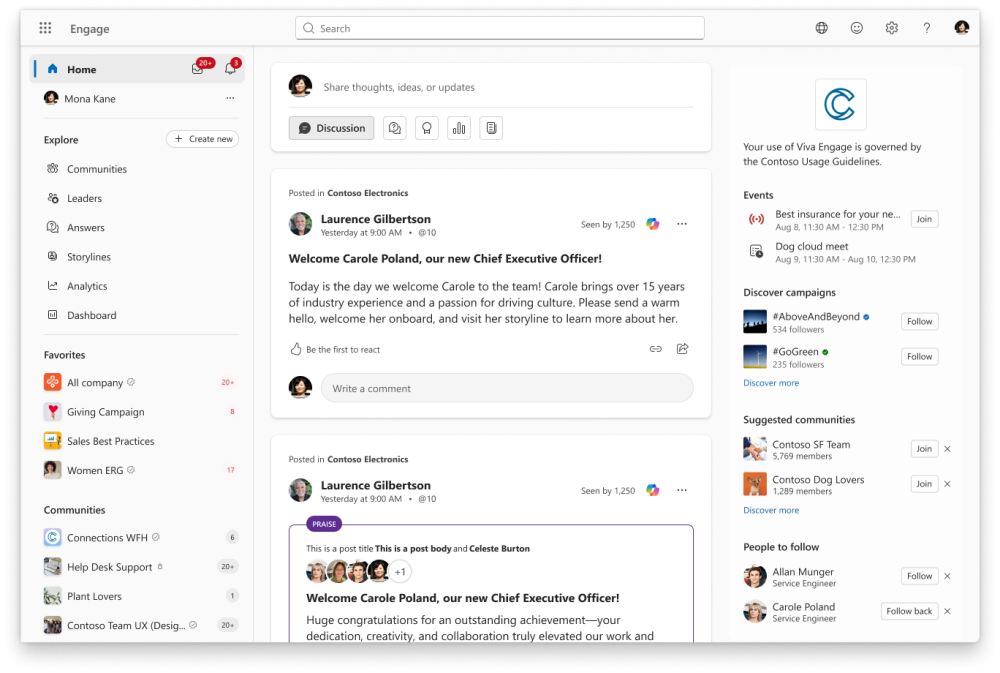Dismiss Contoso Dog Lovers suggestion

click(x=948, y=484)
